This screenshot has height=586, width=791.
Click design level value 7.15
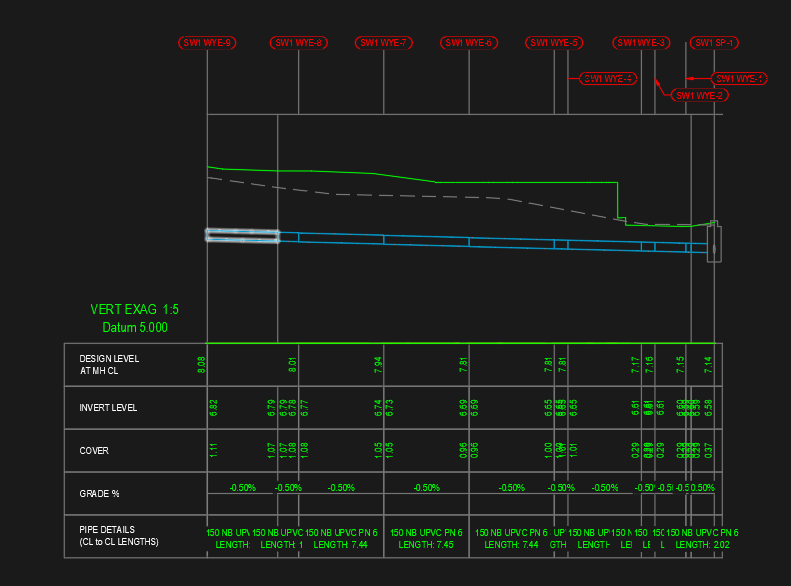coord(681,365)
